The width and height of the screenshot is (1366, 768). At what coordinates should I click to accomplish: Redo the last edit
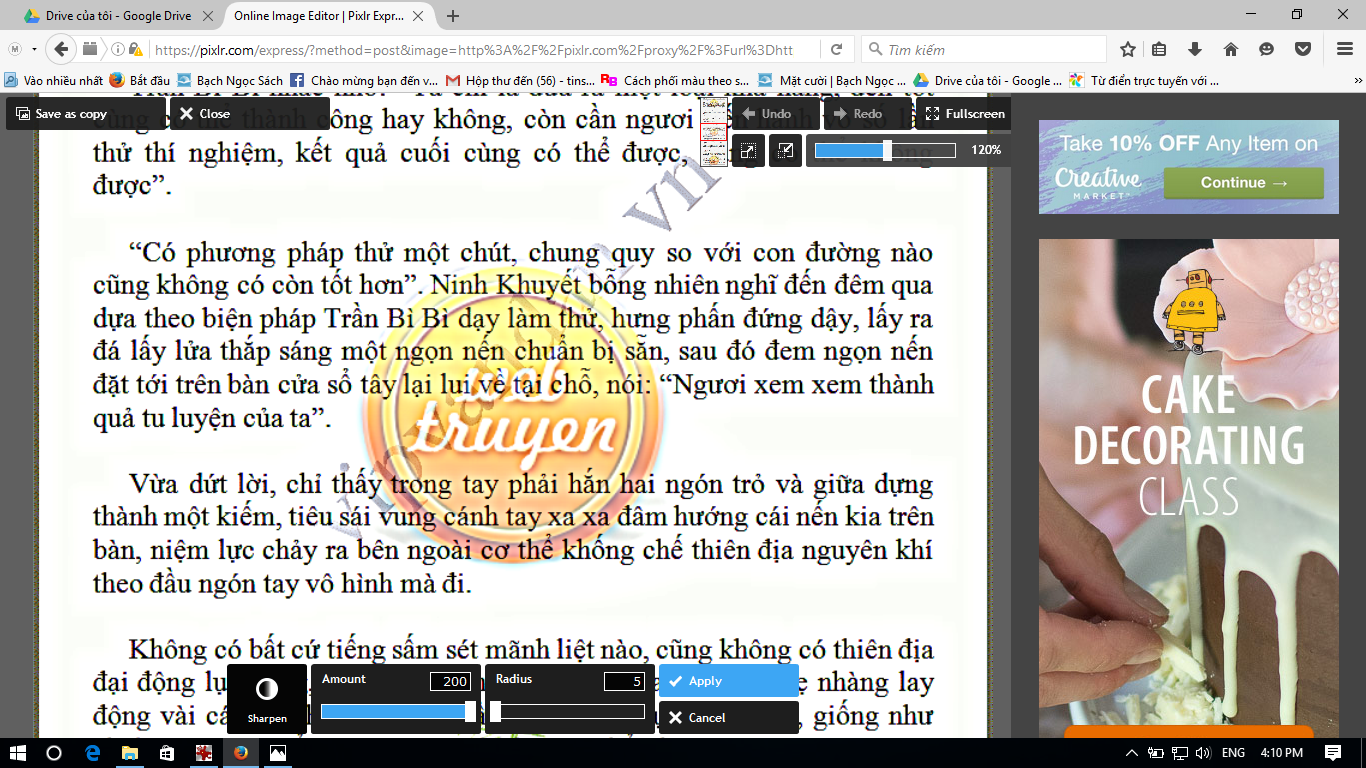click(858, 114)
